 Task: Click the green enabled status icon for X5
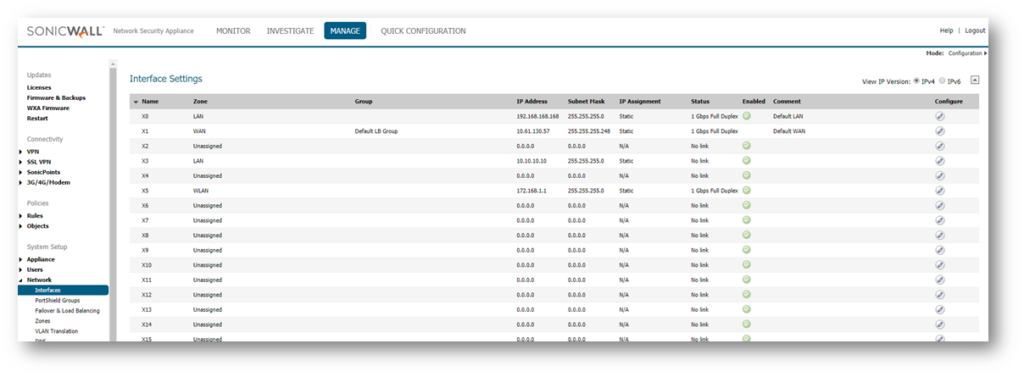pyautogui.click(x=746, y=190)
